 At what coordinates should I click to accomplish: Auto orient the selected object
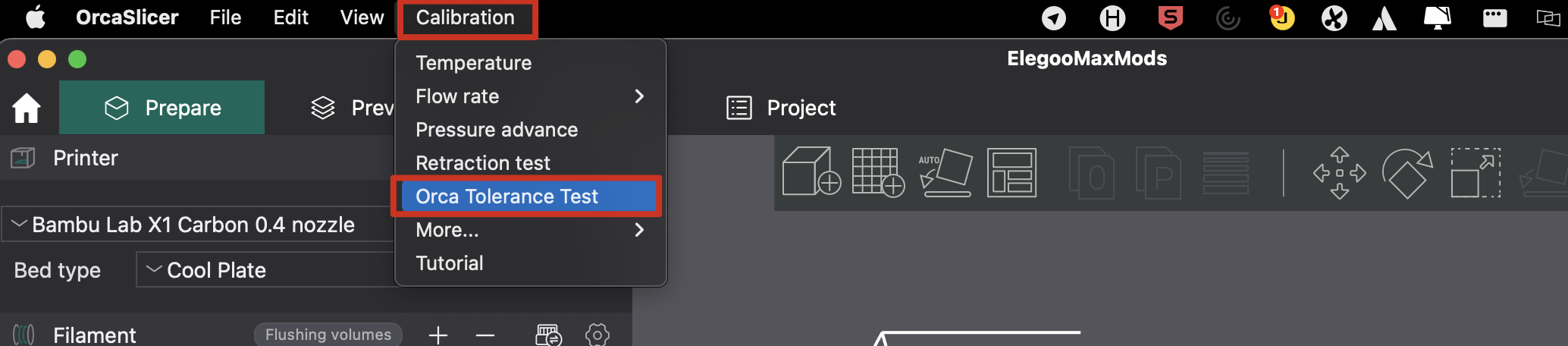945,172
